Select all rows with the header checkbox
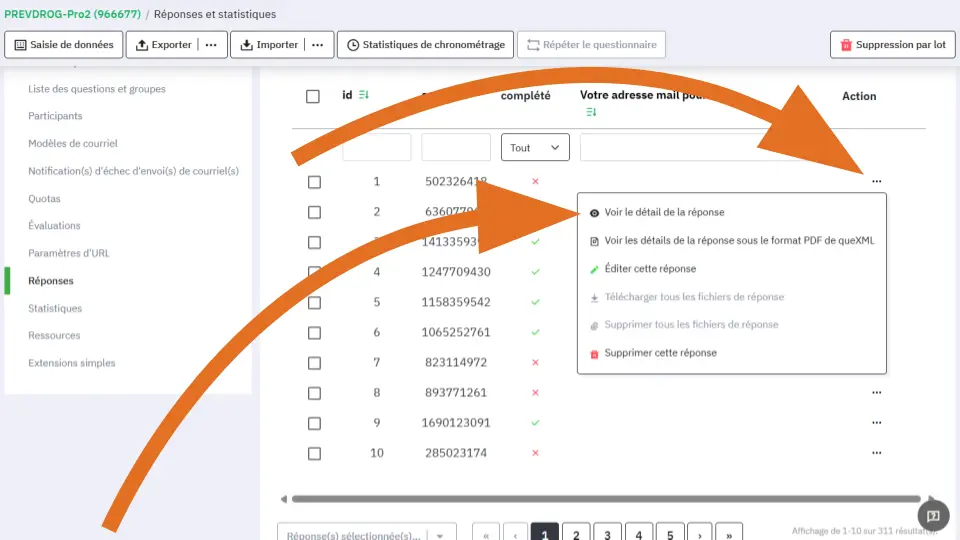 [313, 97]
